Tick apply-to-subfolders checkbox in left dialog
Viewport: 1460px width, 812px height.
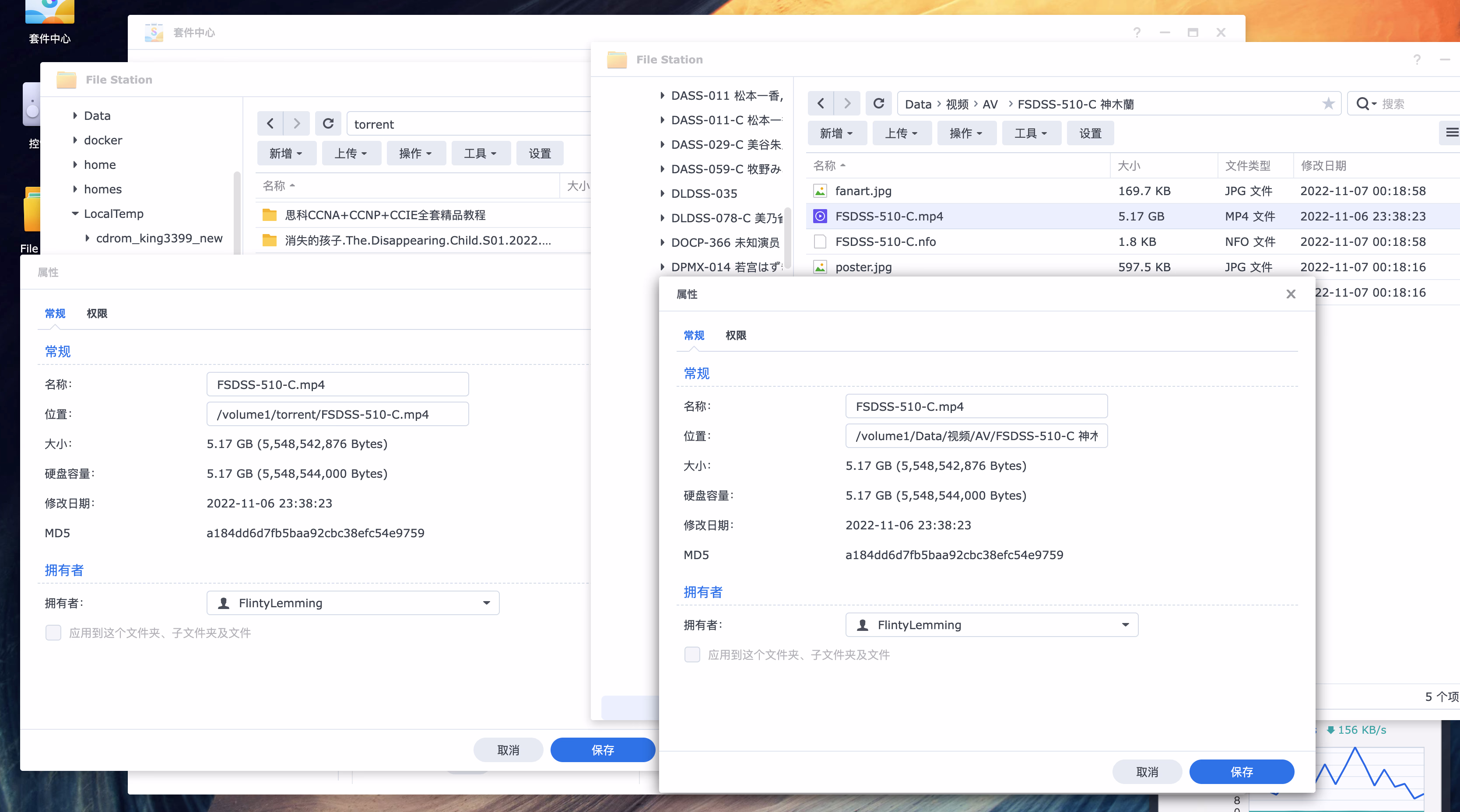53,632
